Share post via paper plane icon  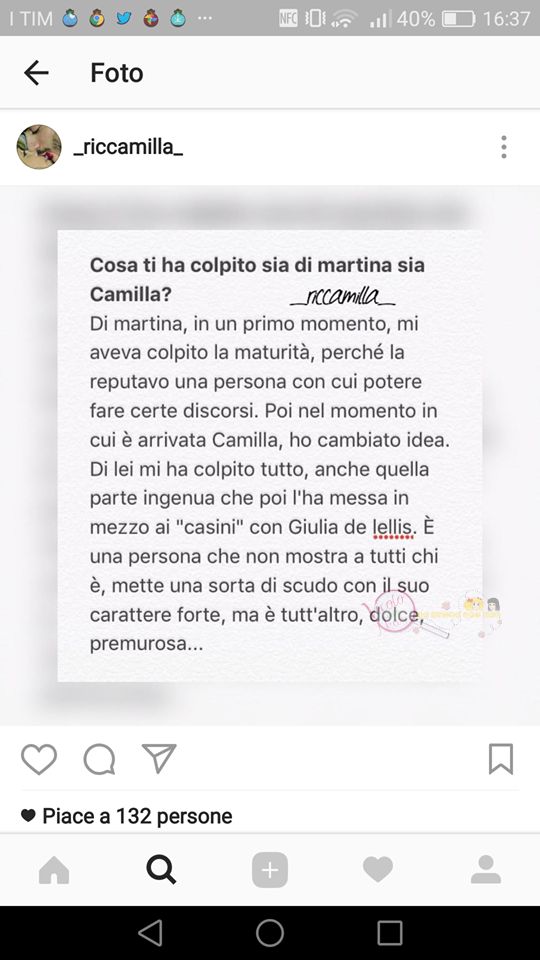159,758
